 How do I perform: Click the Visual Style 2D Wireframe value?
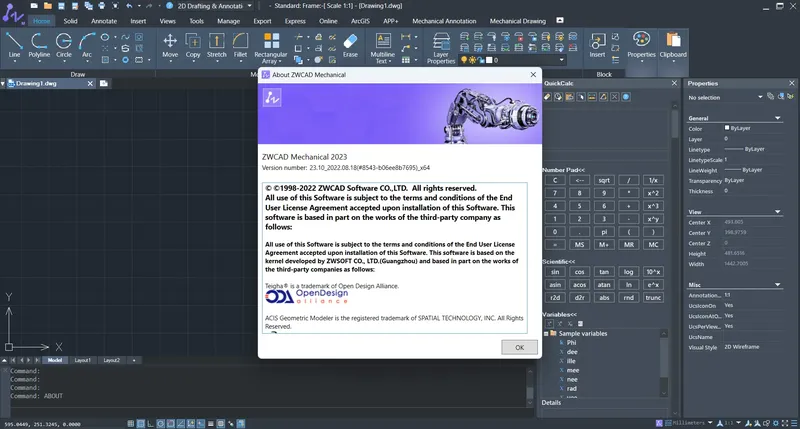pos(742,347)
